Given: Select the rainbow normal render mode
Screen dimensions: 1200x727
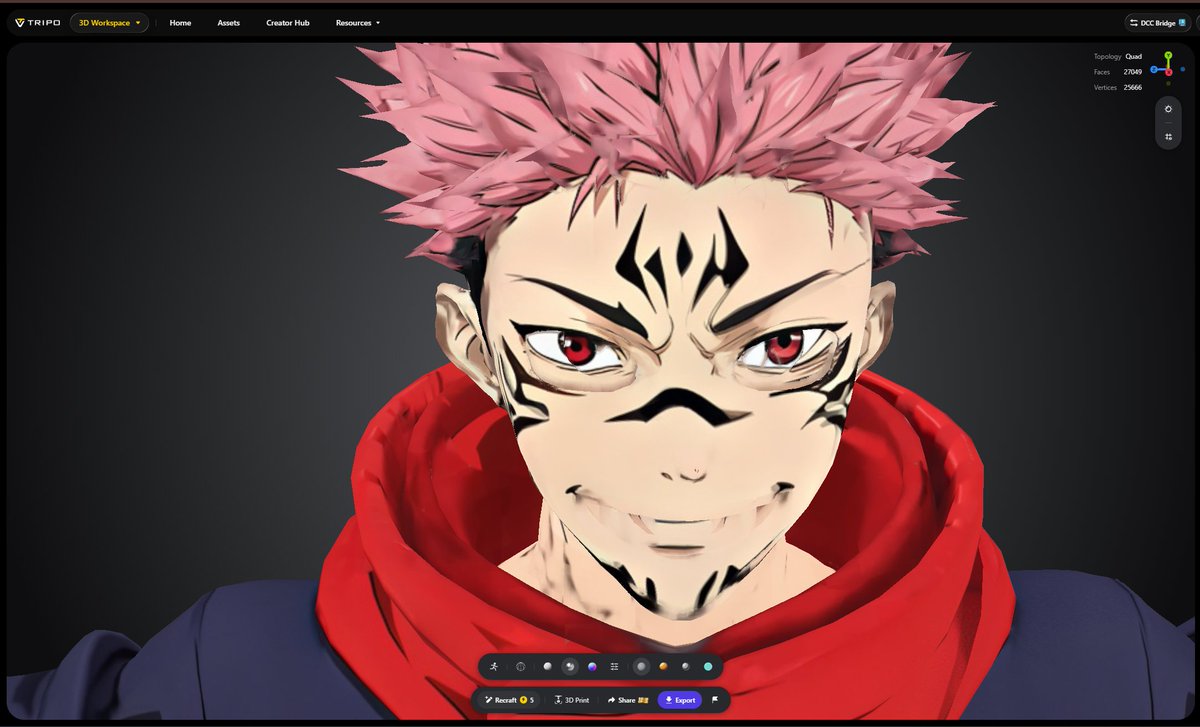Looking at the screenshot, I should click(592, 666).
